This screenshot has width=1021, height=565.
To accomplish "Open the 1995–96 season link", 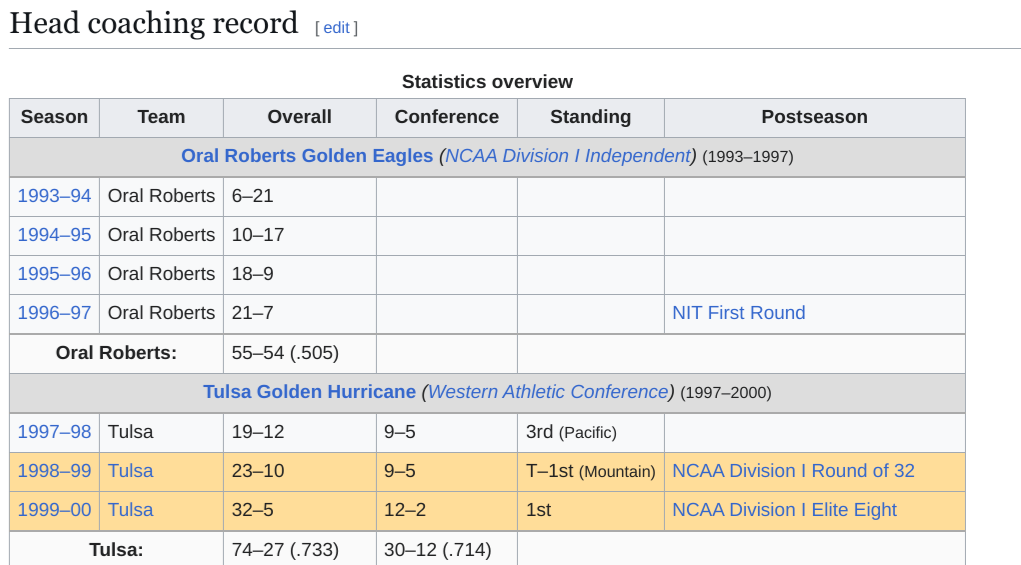I will click(x=54, y=274).
